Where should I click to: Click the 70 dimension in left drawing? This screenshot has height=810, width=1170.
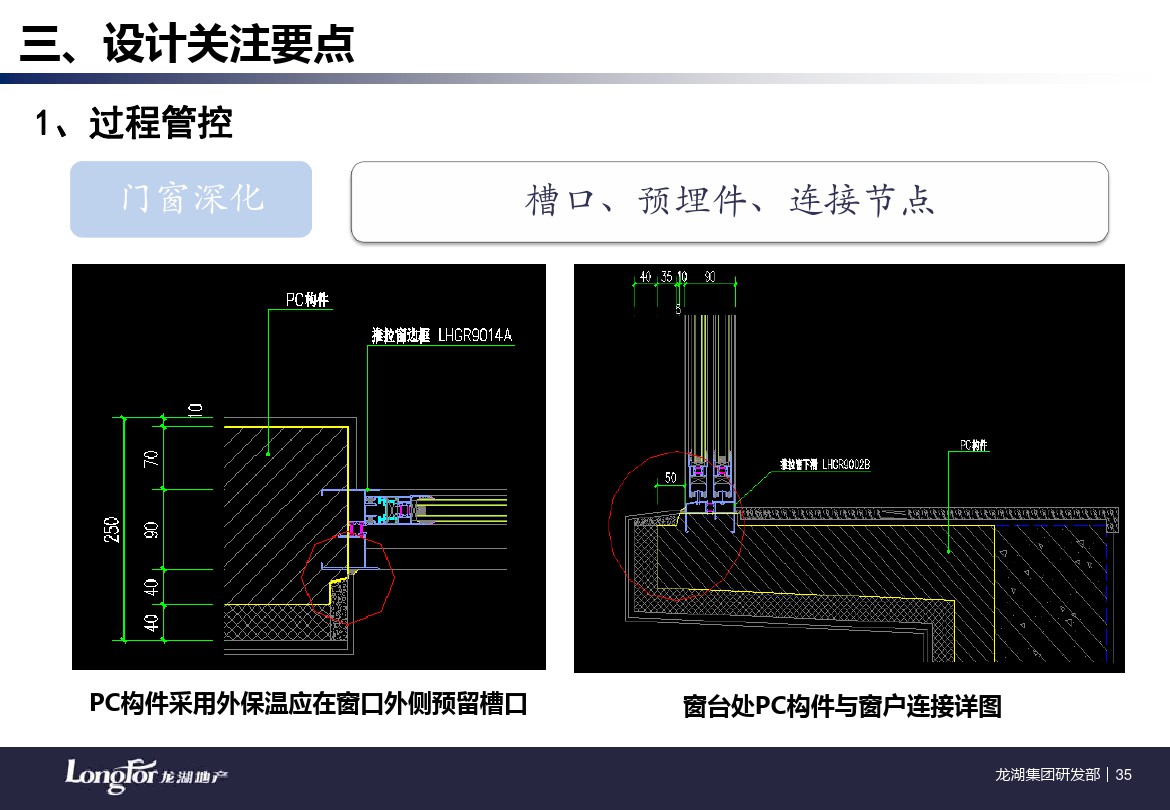click(x=151, y=458)
